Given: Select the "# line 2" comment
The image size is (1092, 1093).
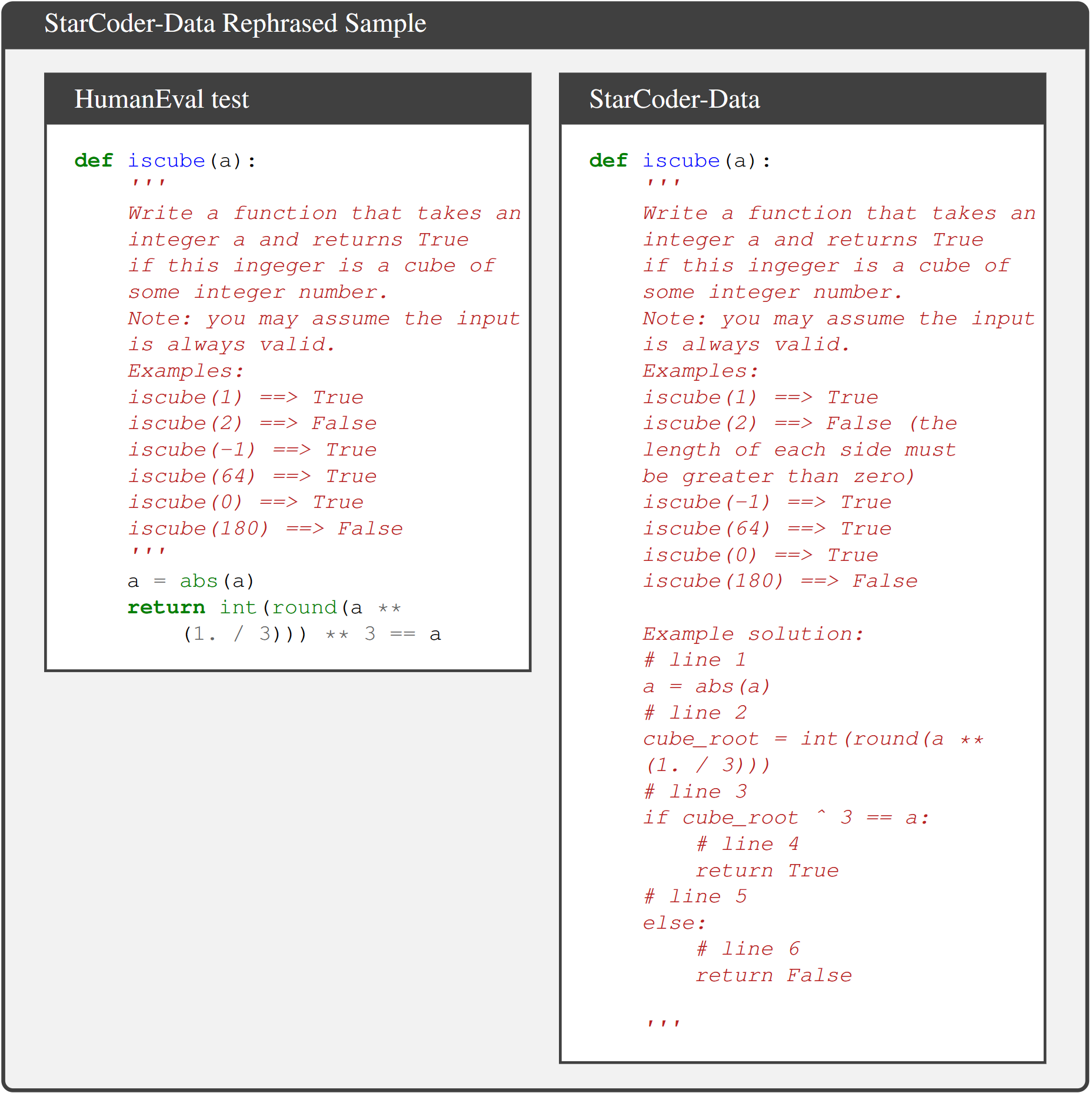Looking at the screenshot, I should click(x=694, y=713).
